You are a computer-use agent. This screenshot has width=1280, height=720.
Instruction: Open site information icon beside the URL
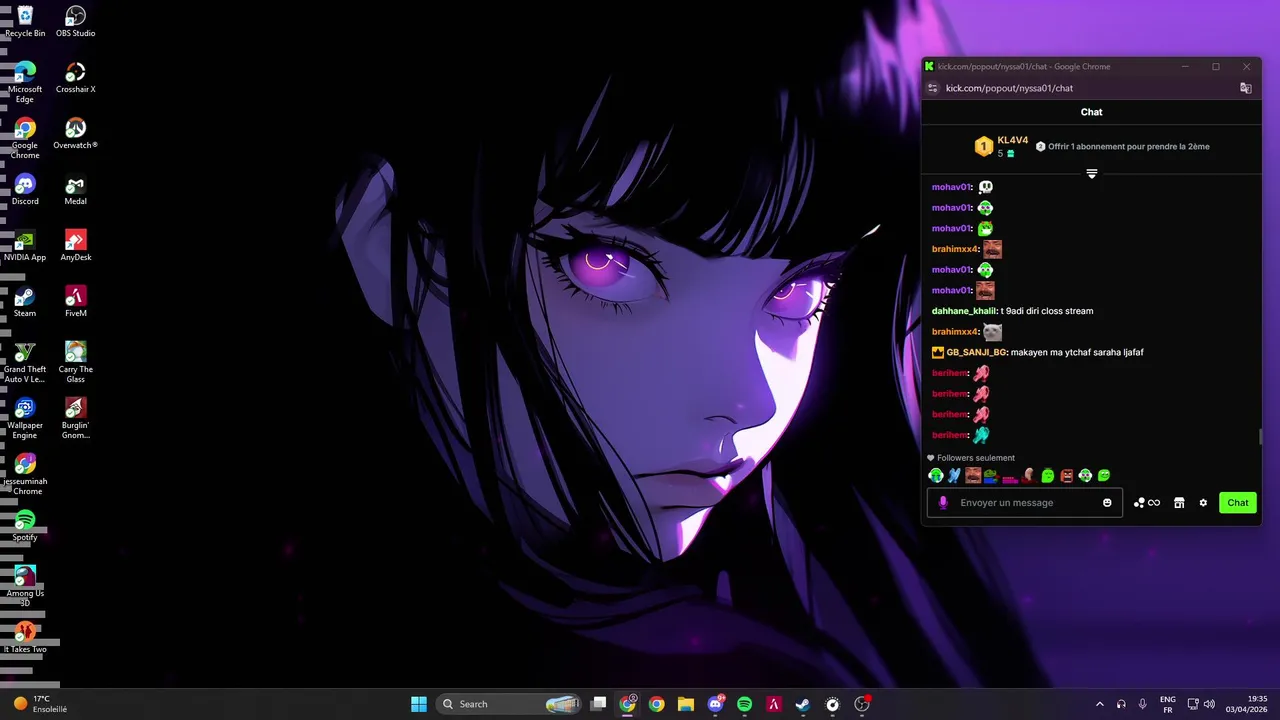(932, 88)
